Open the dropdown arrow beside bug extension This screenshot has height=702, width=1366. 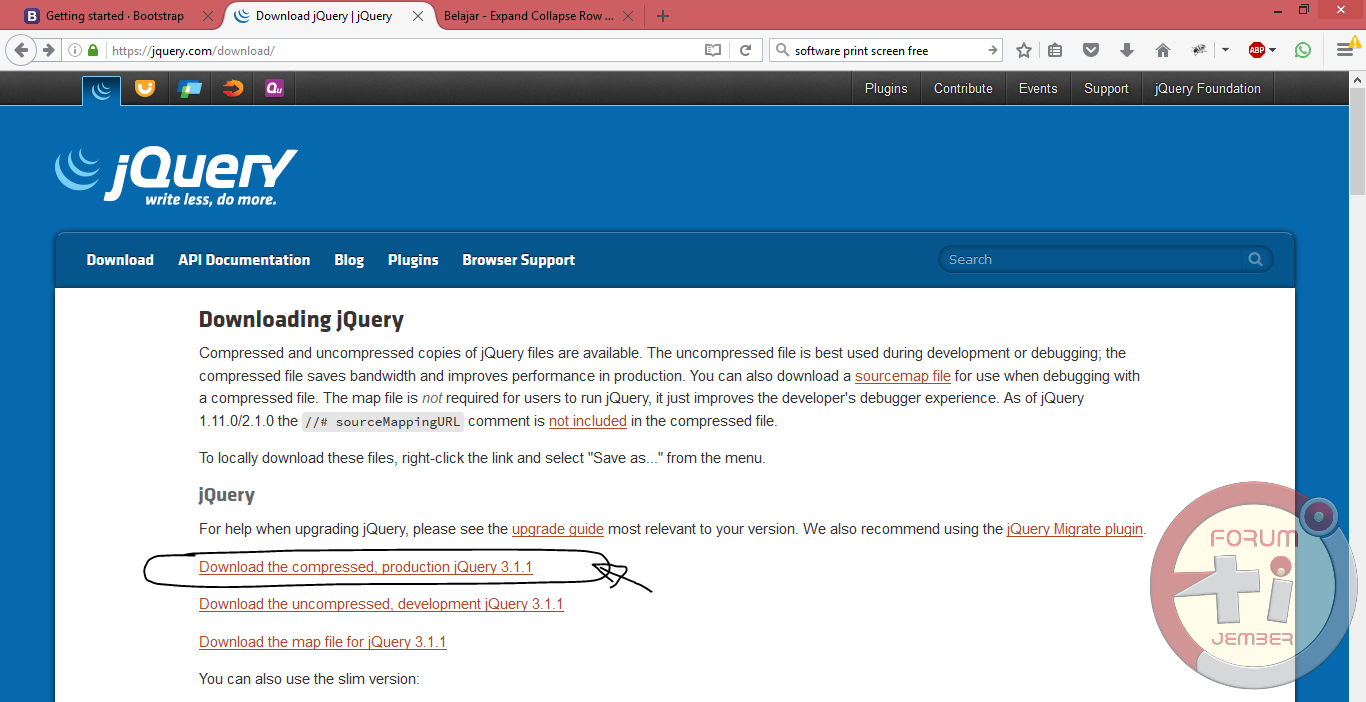[x=1225, y=50]
